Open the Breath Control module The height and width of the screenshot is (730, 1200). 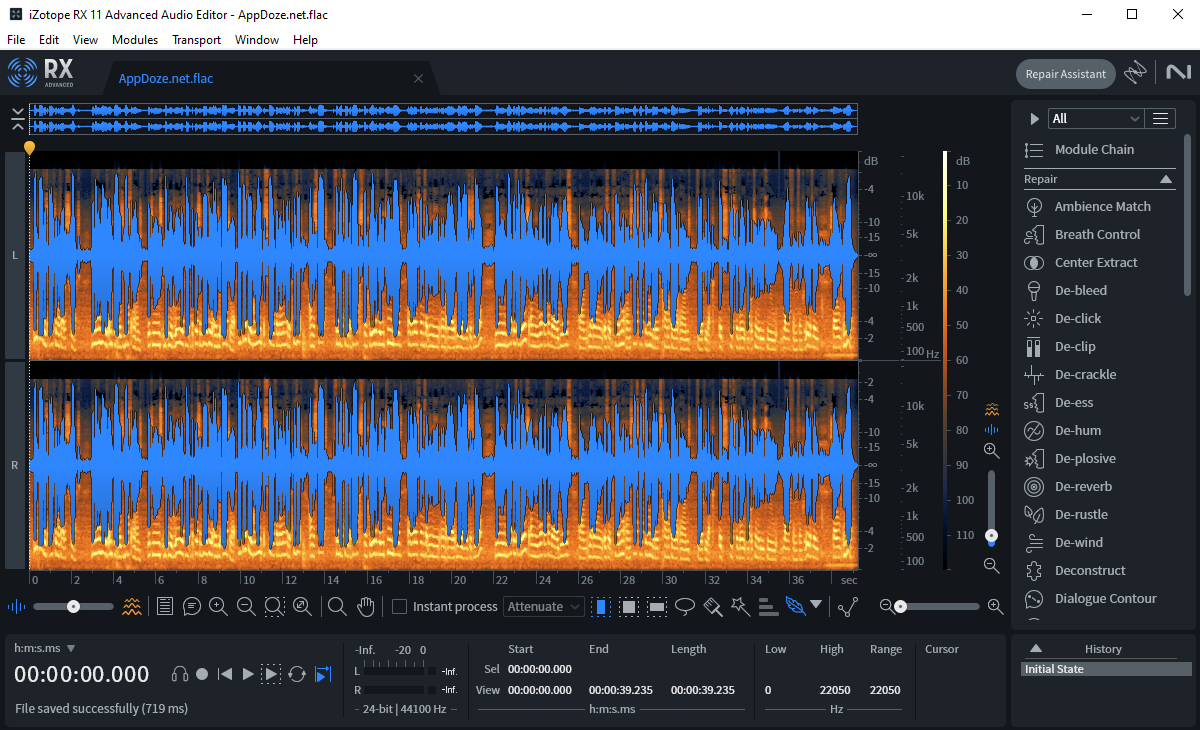coord(1096,234)
